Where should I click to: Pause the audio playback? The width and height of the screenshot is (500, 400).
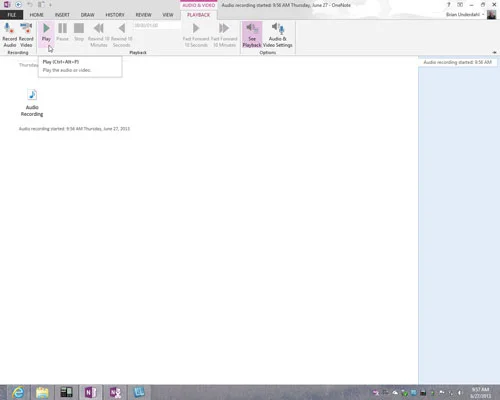point(62,32)
